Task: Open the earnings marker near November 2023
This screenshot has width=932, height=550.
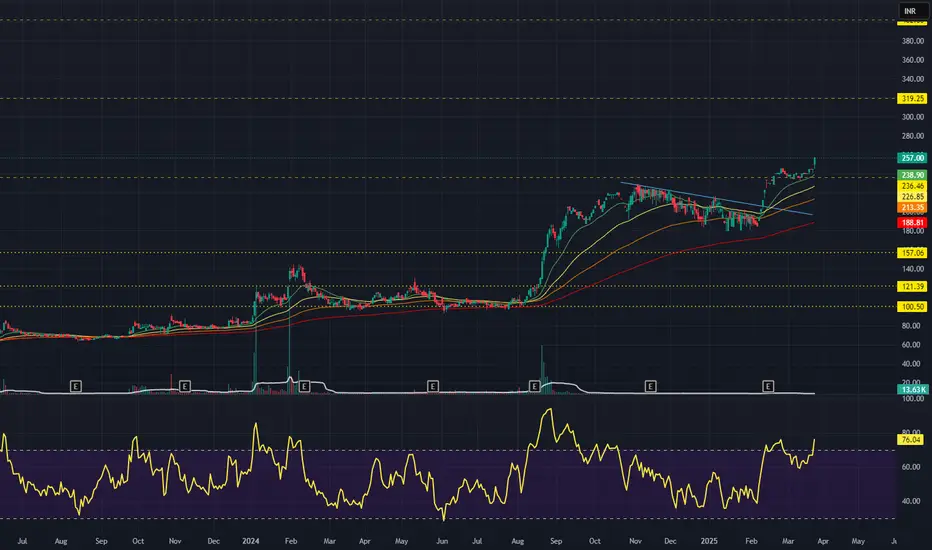Action: [185, 386]
